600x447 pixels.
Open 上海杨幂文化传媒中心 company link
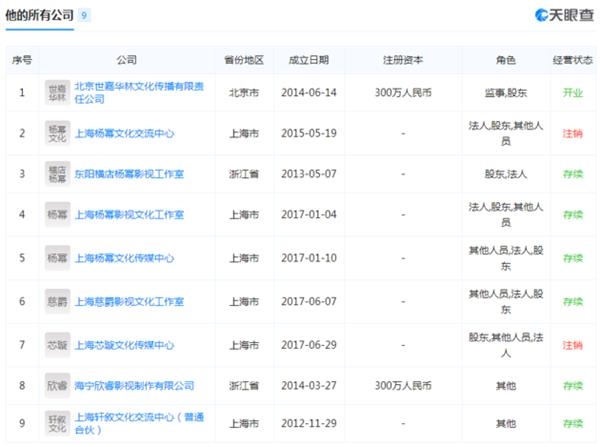(x=124, y=258)
